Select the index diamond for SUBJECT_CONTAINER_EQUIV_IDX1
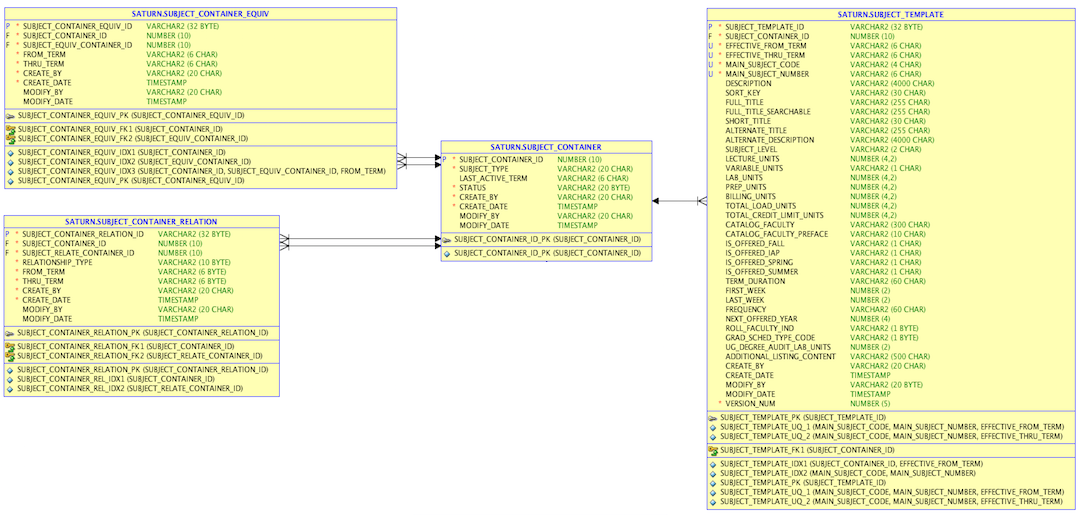 click(10, 153)
